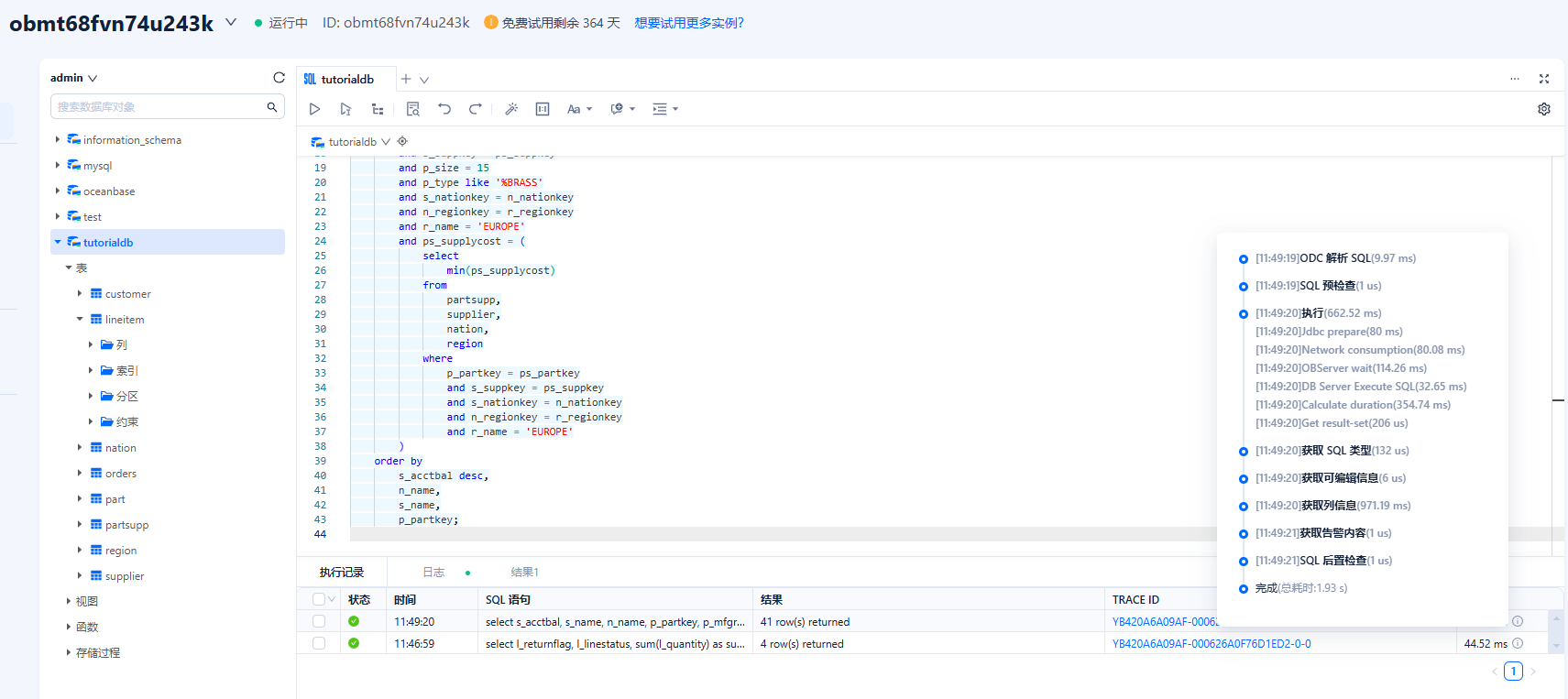Open the find and replace tool
Viewport: 1568px width, 699px height.
(x=413, y=109)
